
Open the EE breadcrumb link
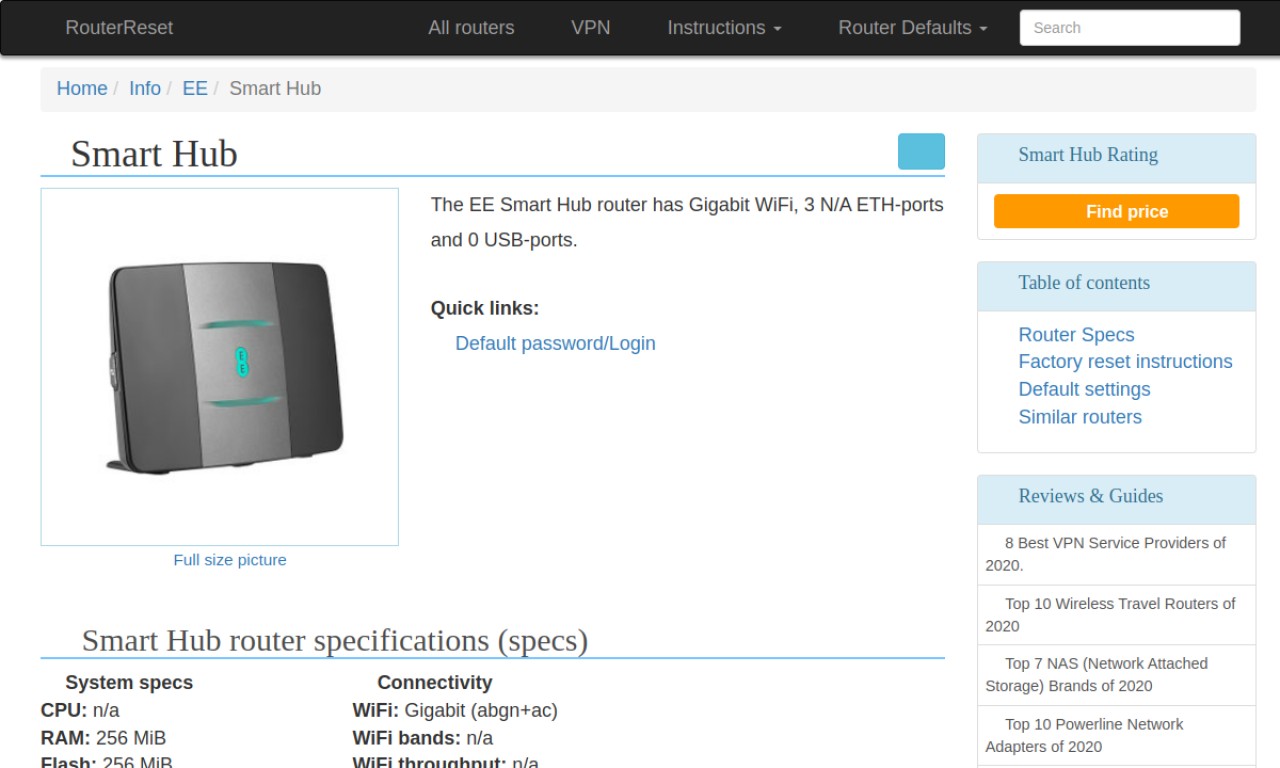click(195, 88)
